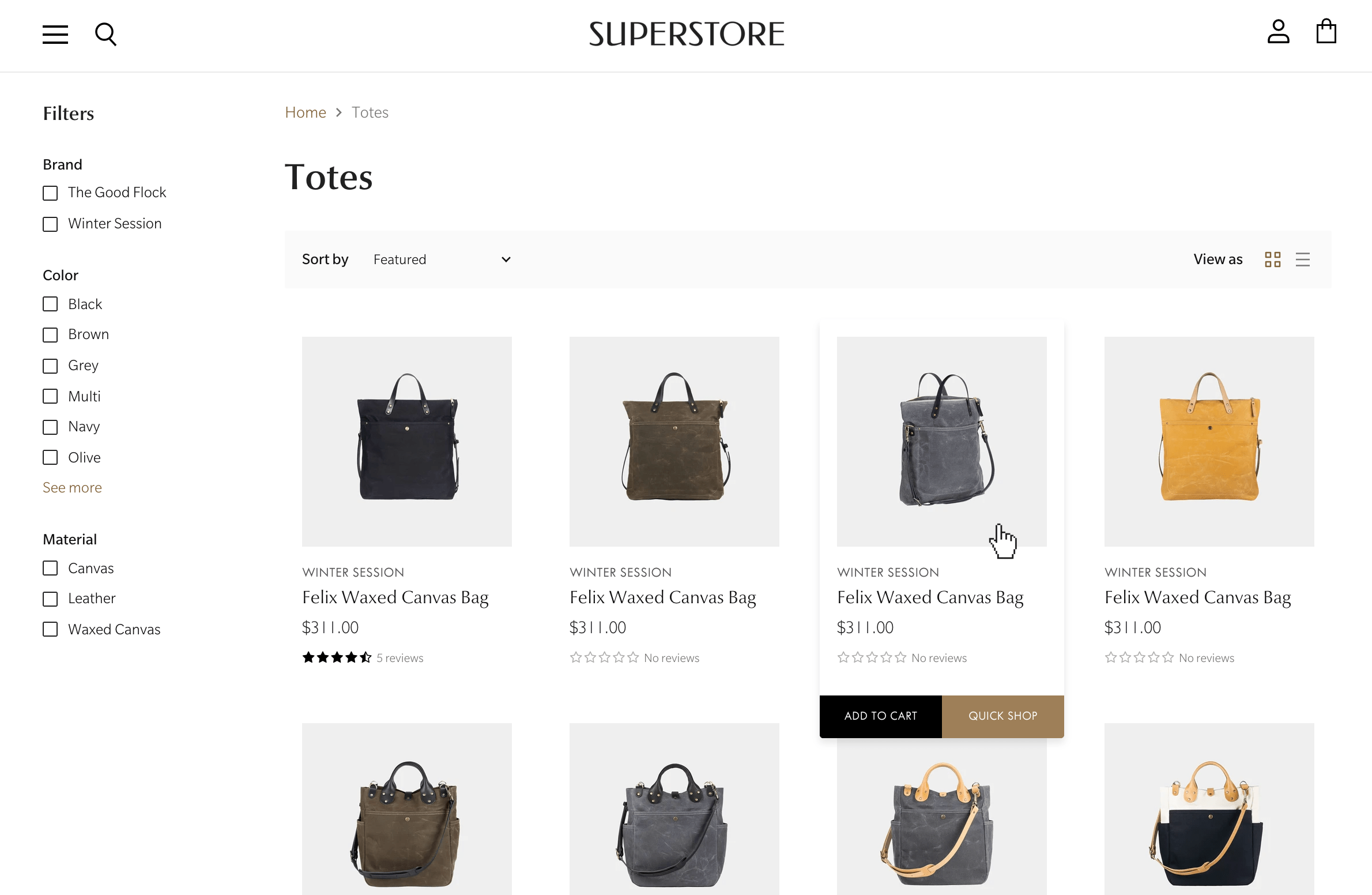
Task: Open the Sort by Featured dropdown
Action: point(442,260)
